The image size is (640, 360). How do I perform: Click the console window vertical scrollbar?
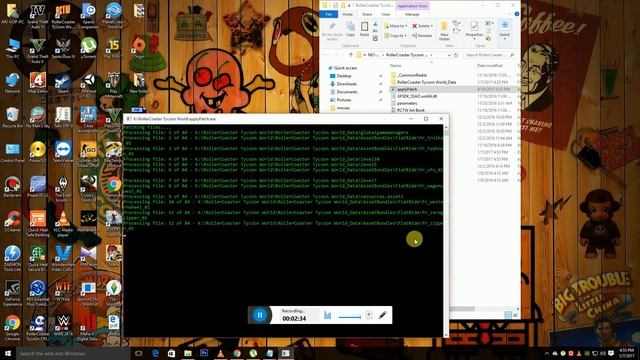pyautogui.click(x=446, y=231)
